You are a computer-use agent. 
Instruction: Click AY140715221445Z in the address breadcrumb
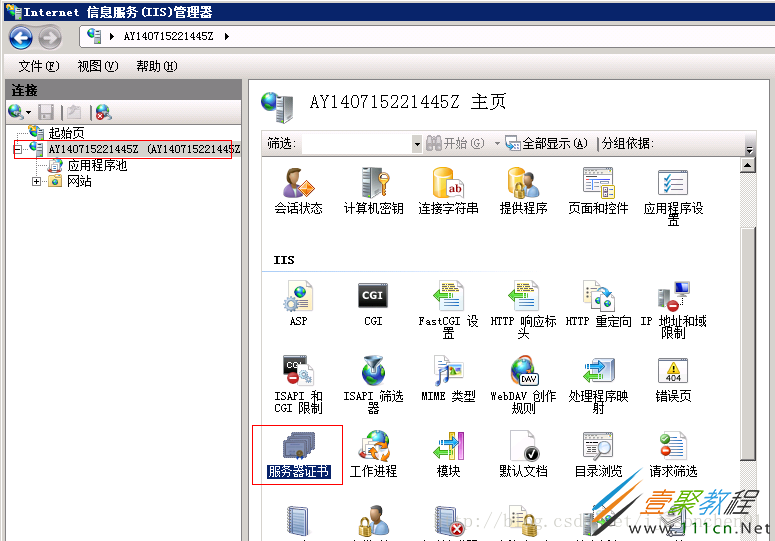(x=168, y=36)
